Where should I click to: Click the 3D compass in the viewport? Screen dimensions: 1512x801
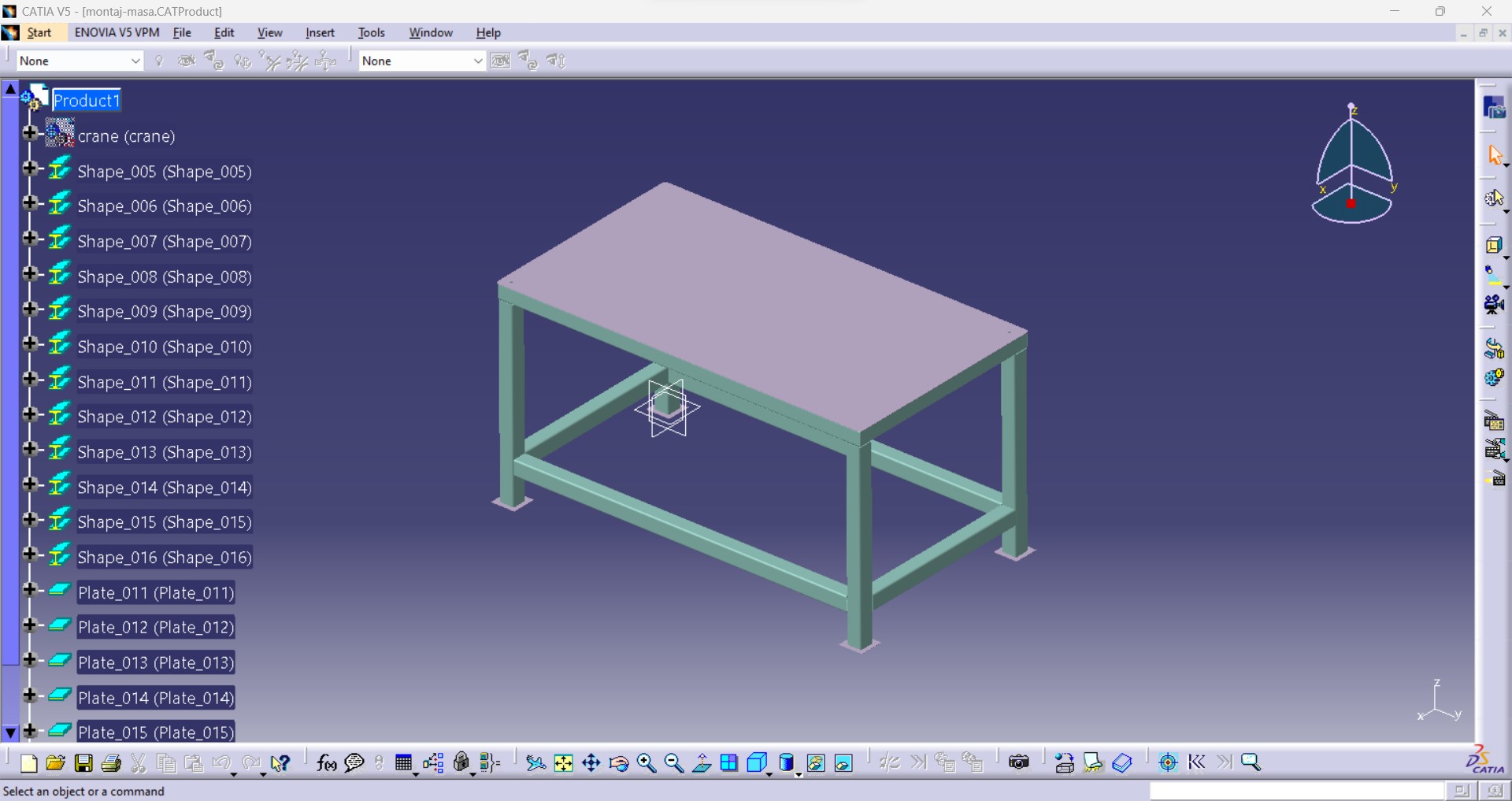coord(1352,164)
